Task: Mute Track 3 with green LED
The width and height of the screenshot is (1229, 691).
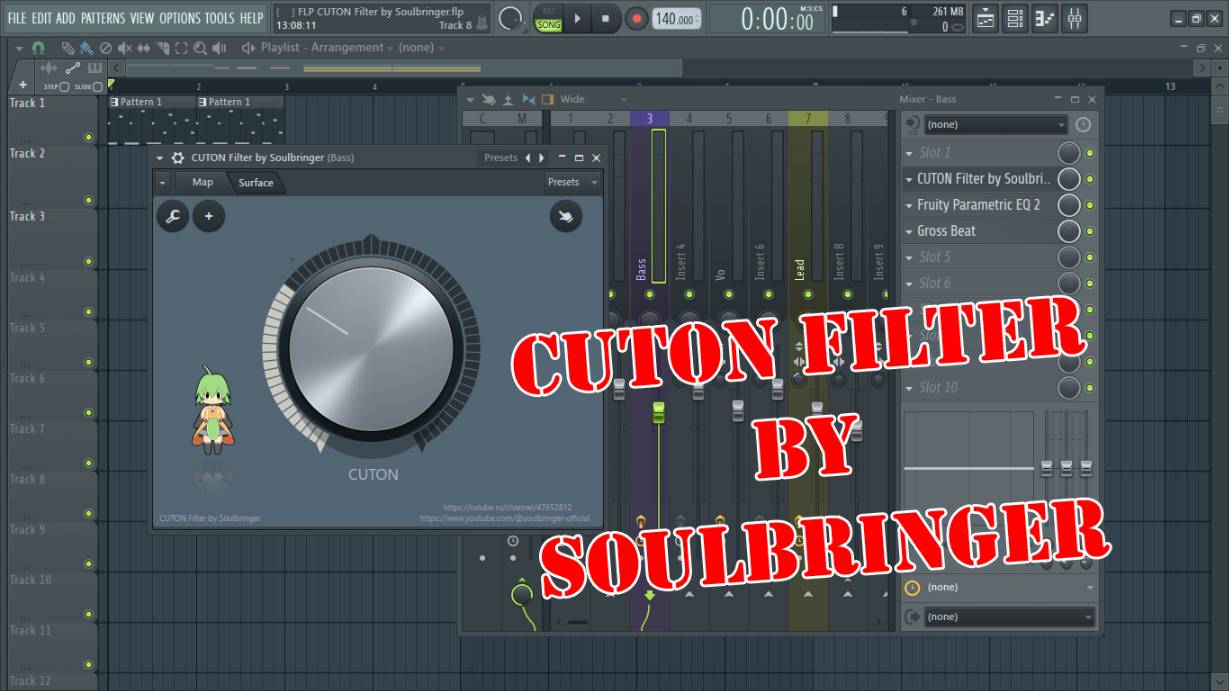Action: (88, 261)
